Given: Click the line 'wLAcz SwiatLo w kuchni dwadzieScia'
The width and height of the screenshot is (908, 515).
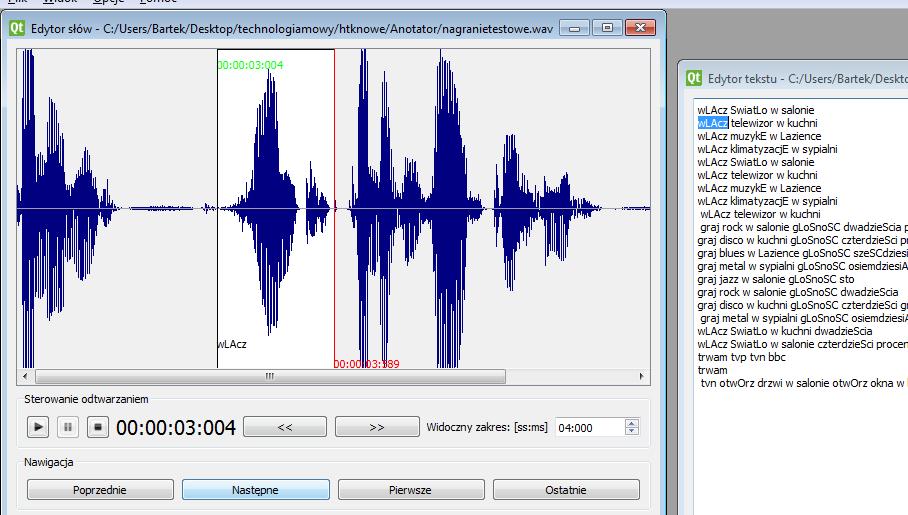Looking at the screenshot, I should (x=785, y=331).
